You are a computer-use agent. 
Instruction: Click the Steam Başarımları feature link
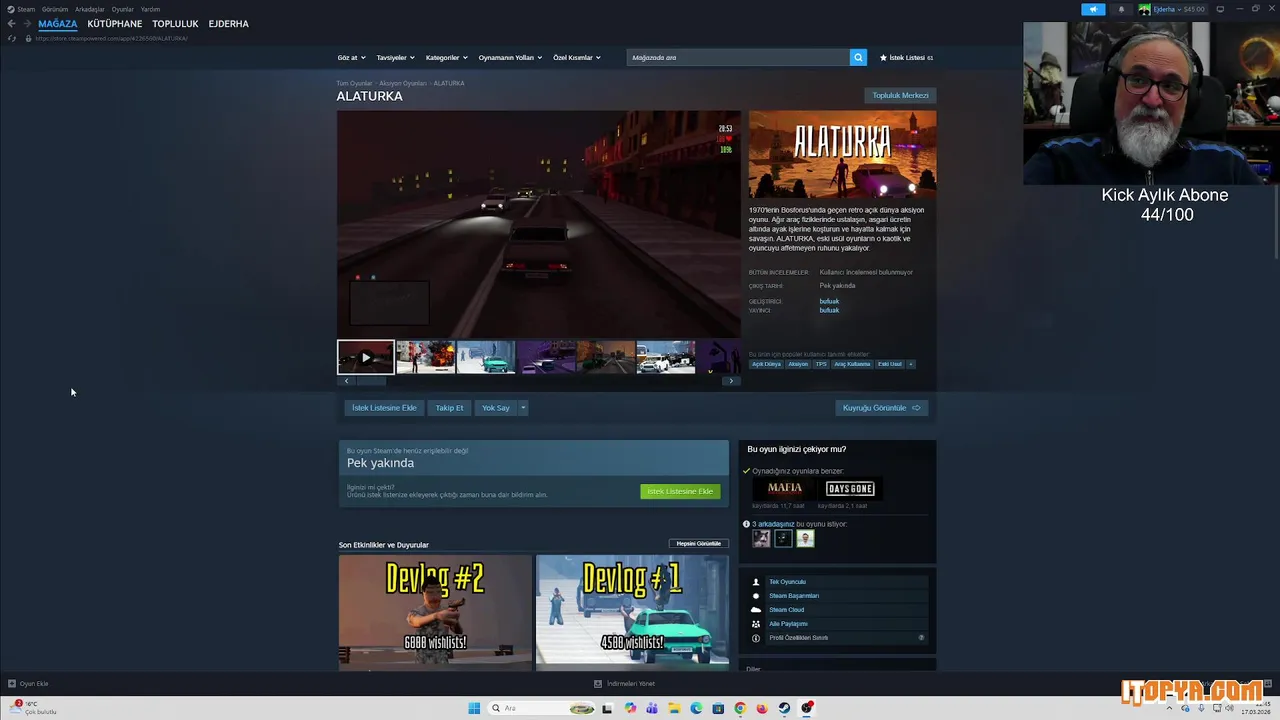coord(794,596)
